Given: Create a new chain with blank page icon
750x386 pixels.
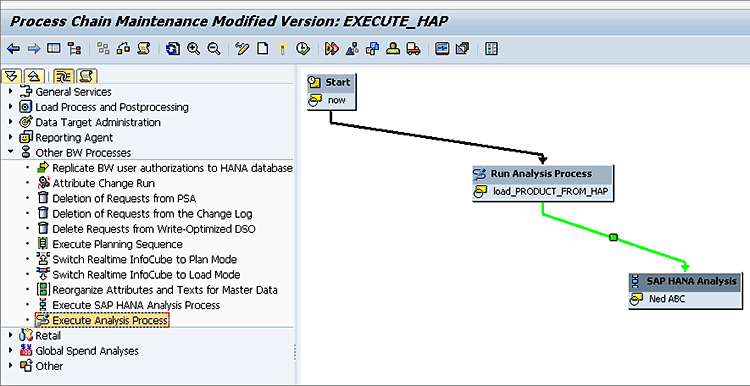Looking at the screenshot, I should [x=262, y=48].
